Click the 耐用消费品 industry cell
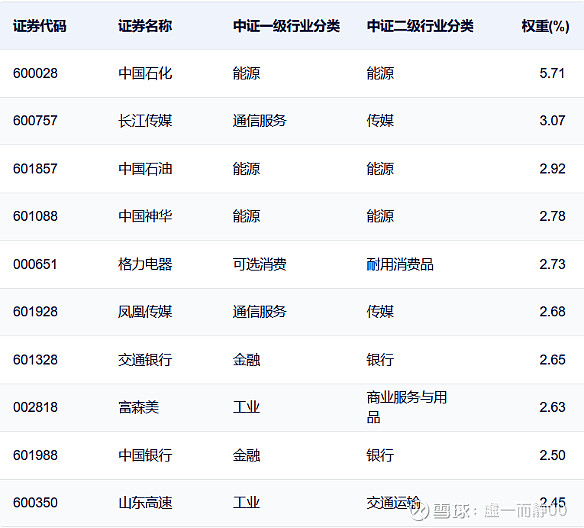Screen dimensions: 584x528 coord(400,264)
